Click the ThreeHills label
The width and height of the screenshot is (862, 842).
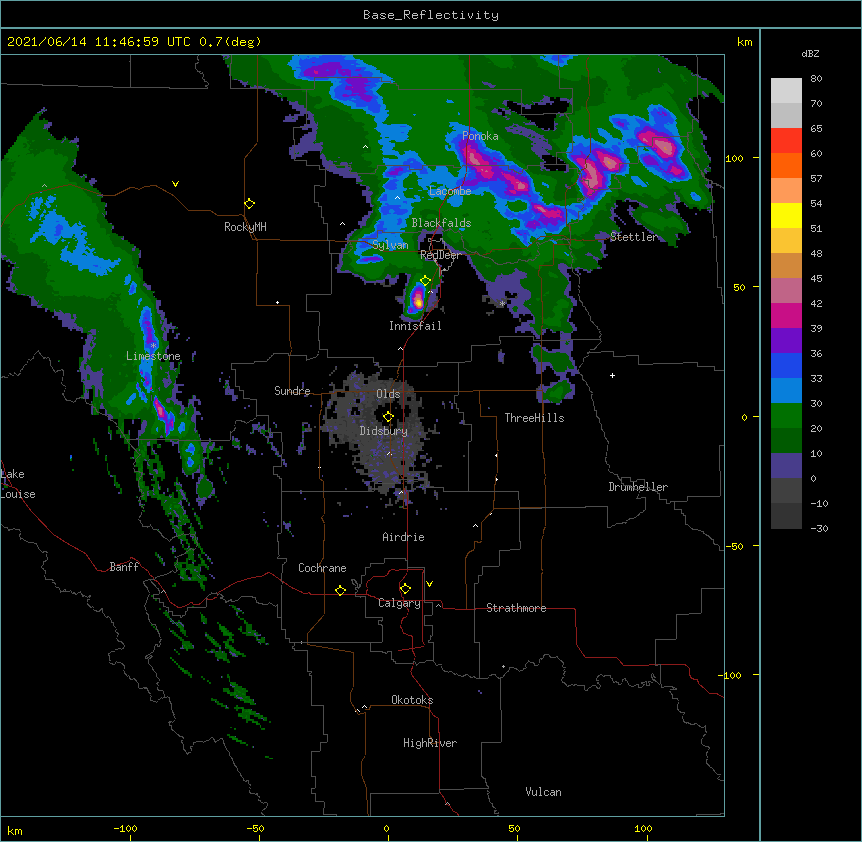click(x=534, y=418)
